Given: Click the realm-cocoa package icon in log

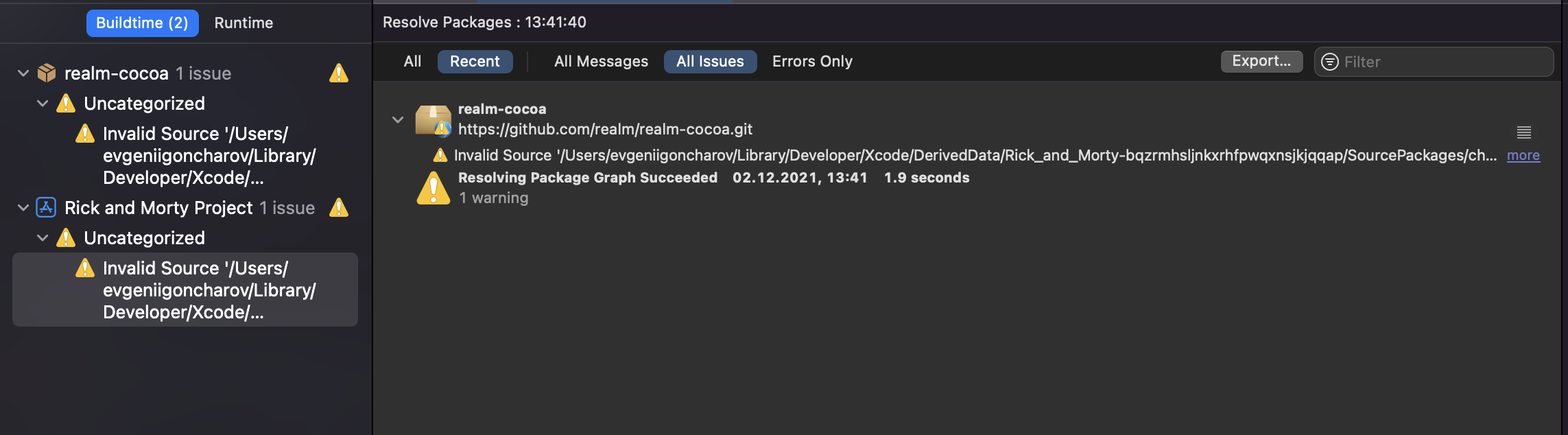Looking at the screenshot, I should click(433, 120).
